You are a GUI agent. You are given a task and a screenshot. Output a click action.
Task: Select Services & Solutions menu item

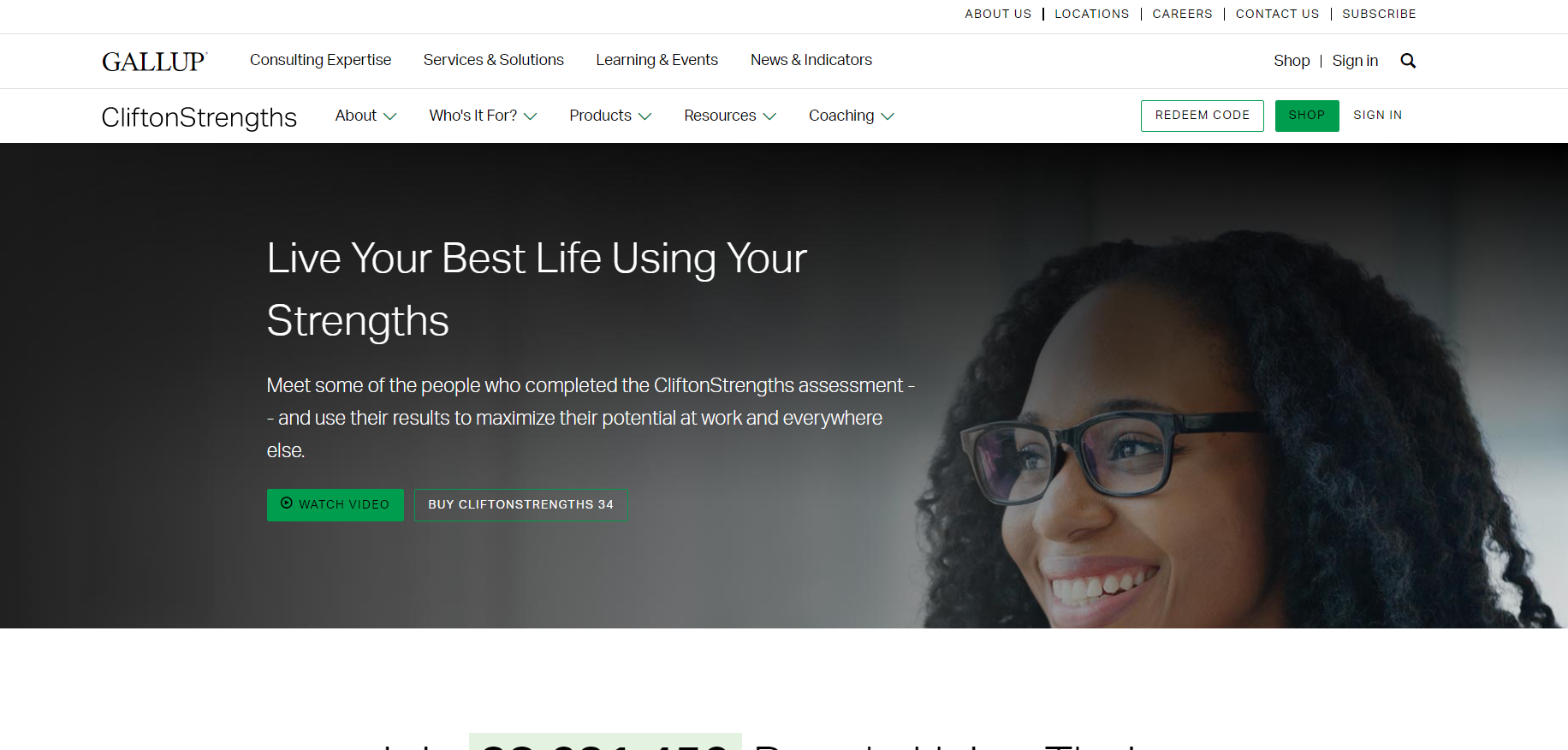[494, 60]
